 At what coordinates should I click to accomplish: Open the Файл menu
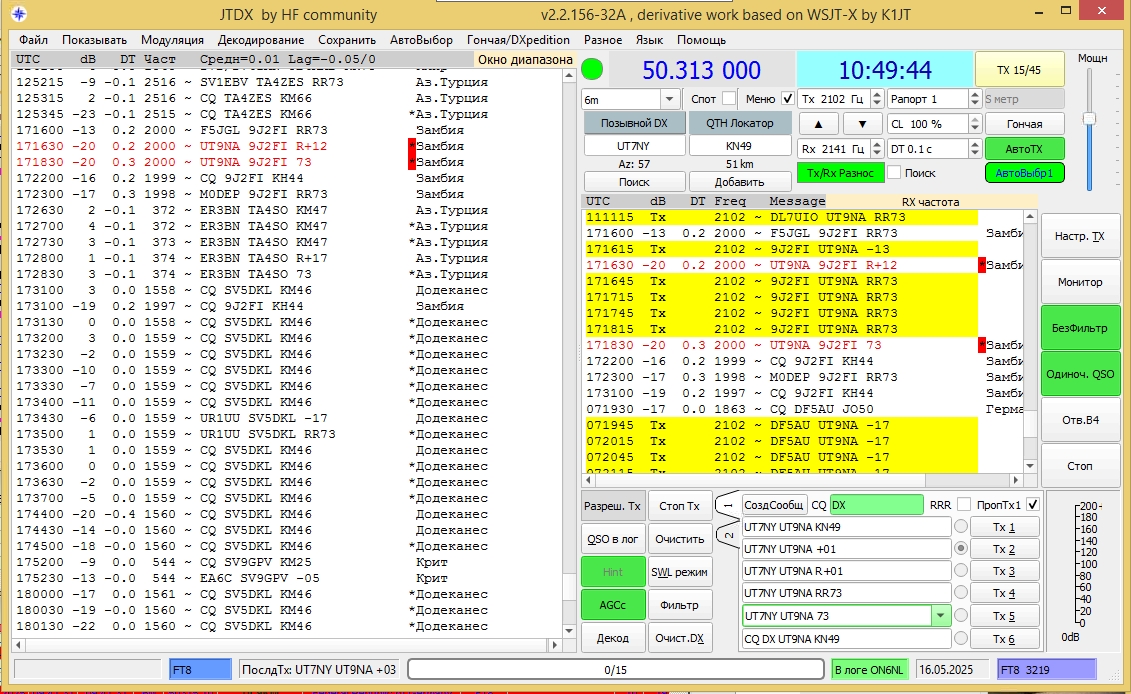[33, 40]
